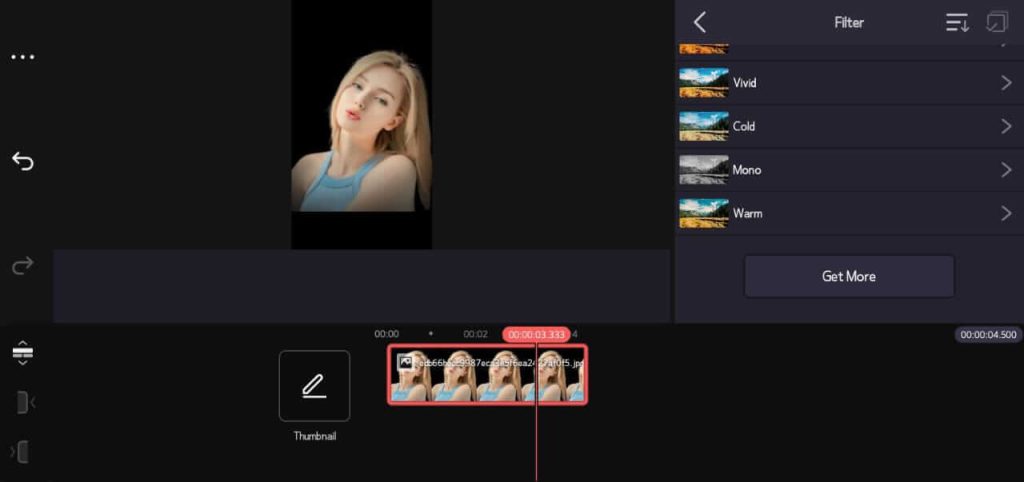
Task: Click the undo arrow icon
Action: click(x=23, y=161)
